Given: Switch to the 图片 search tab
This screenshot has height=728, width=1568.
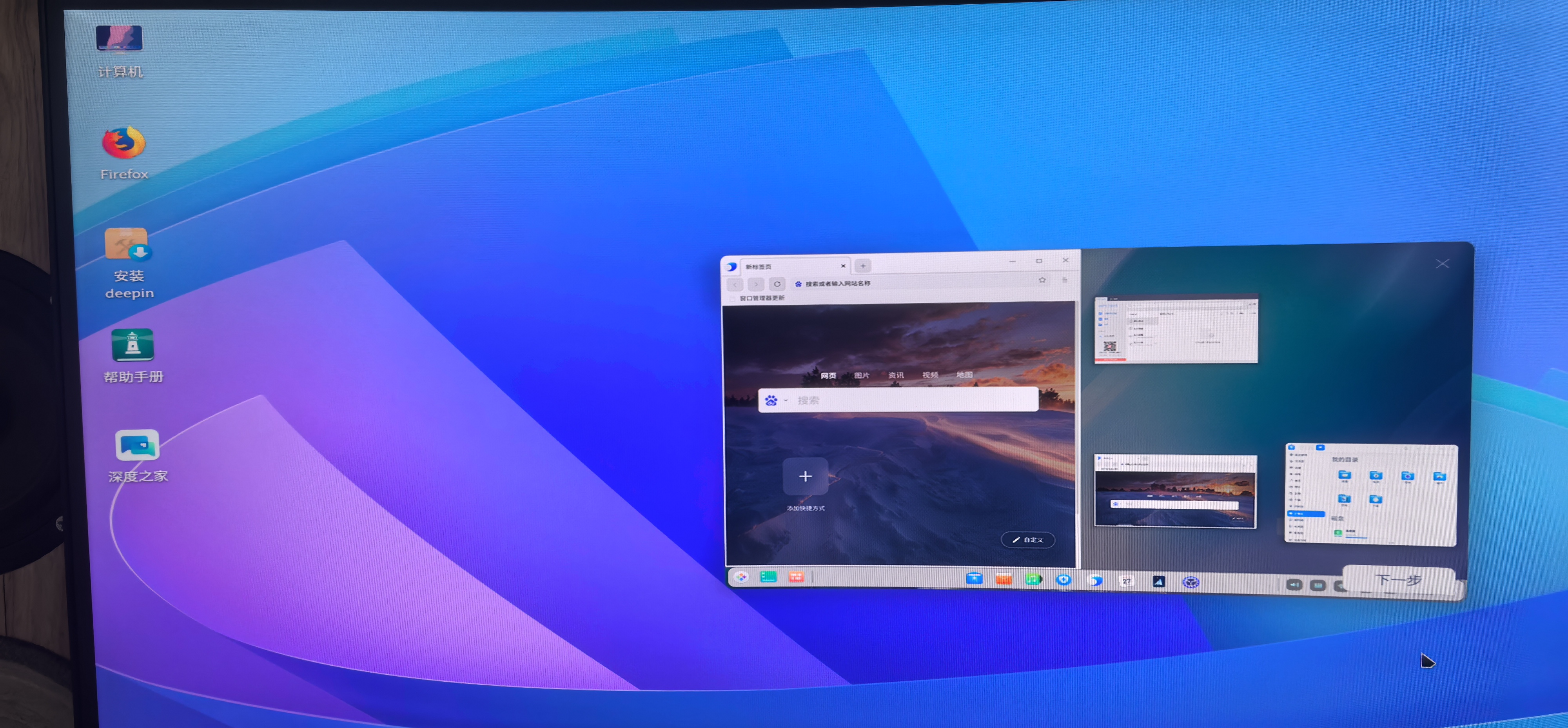Looking at the screenshot, I should [862, 375].
